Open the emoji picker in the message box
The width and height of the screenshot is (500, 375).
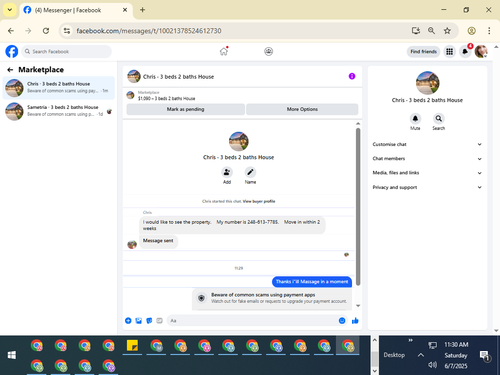coord(342,321)
